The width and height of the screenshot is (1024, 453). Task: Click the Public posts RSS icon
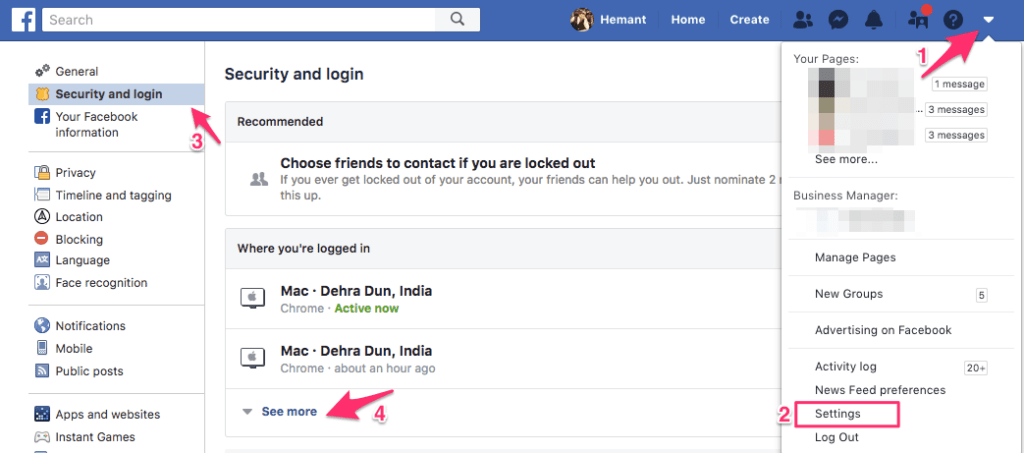pos(42,371)
